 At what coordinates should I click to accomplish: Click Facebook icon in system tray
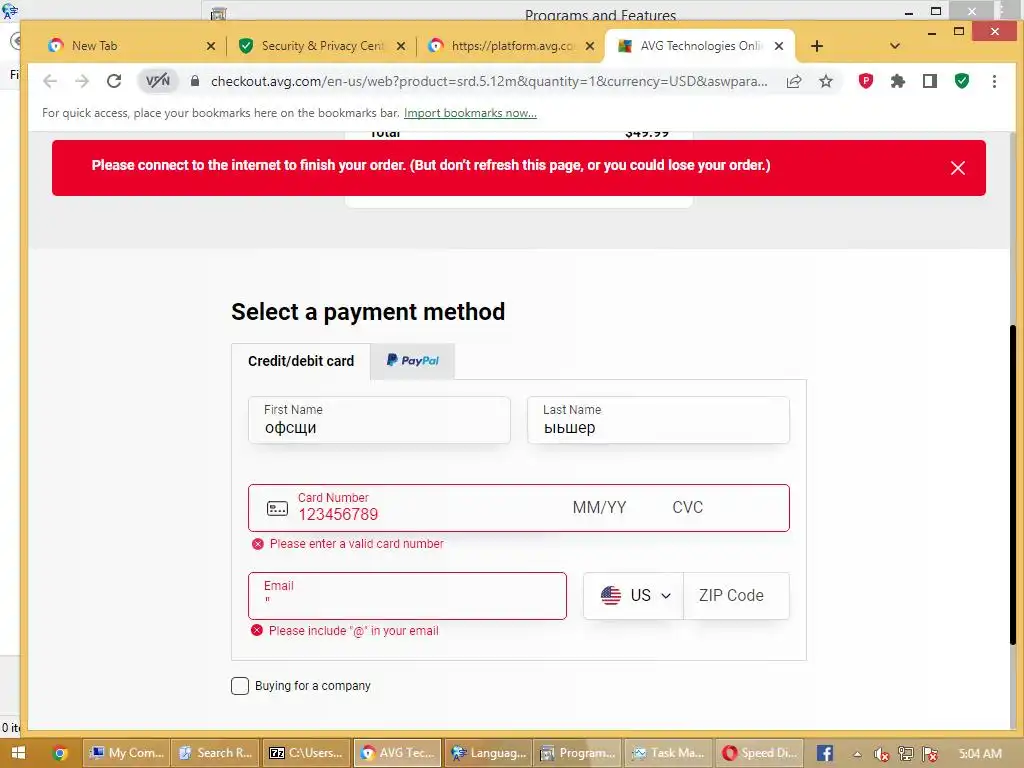[824, 753]
